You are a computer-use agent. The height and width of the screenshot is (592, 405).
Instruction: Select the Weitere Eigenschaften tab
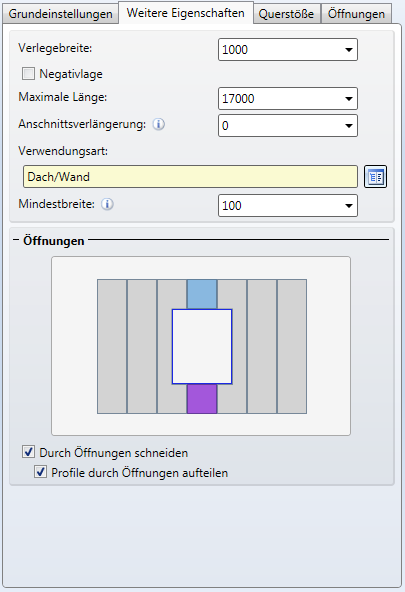pyautogui.click(x=186, y=13)
